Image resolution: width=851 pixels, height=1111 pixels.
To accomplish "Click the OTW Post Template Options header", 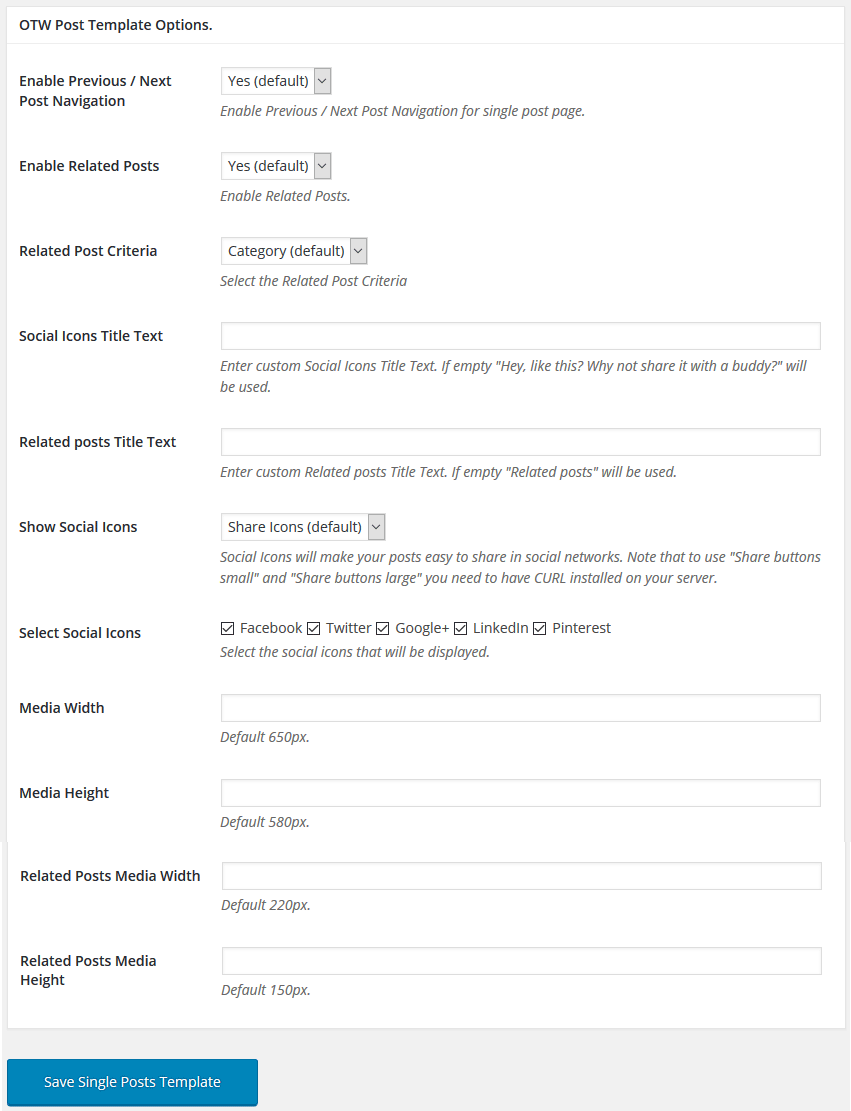I will [116, 25].
